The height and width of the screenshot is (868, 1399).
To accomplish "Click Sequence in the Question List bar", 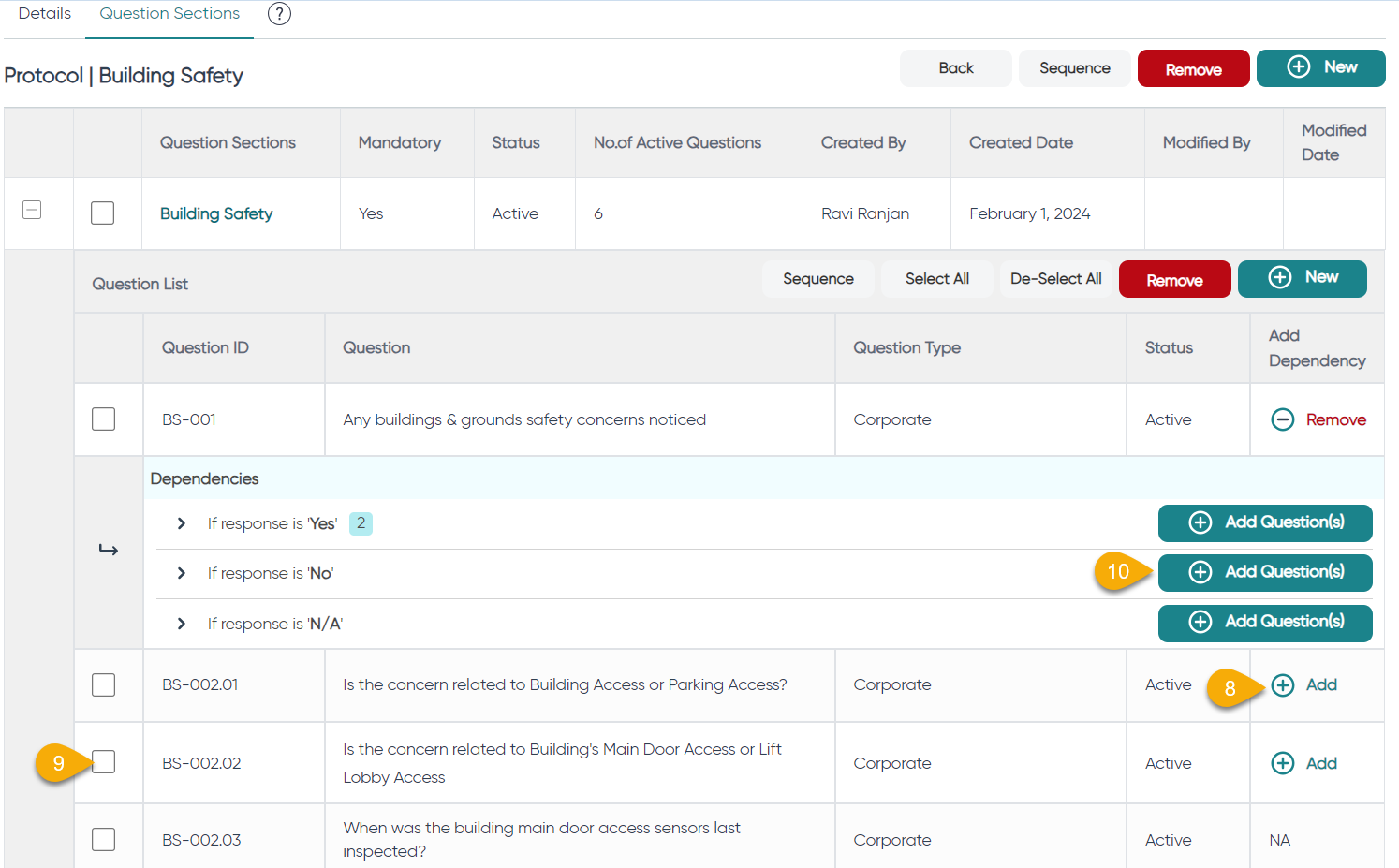I will [x=818, y=279].
